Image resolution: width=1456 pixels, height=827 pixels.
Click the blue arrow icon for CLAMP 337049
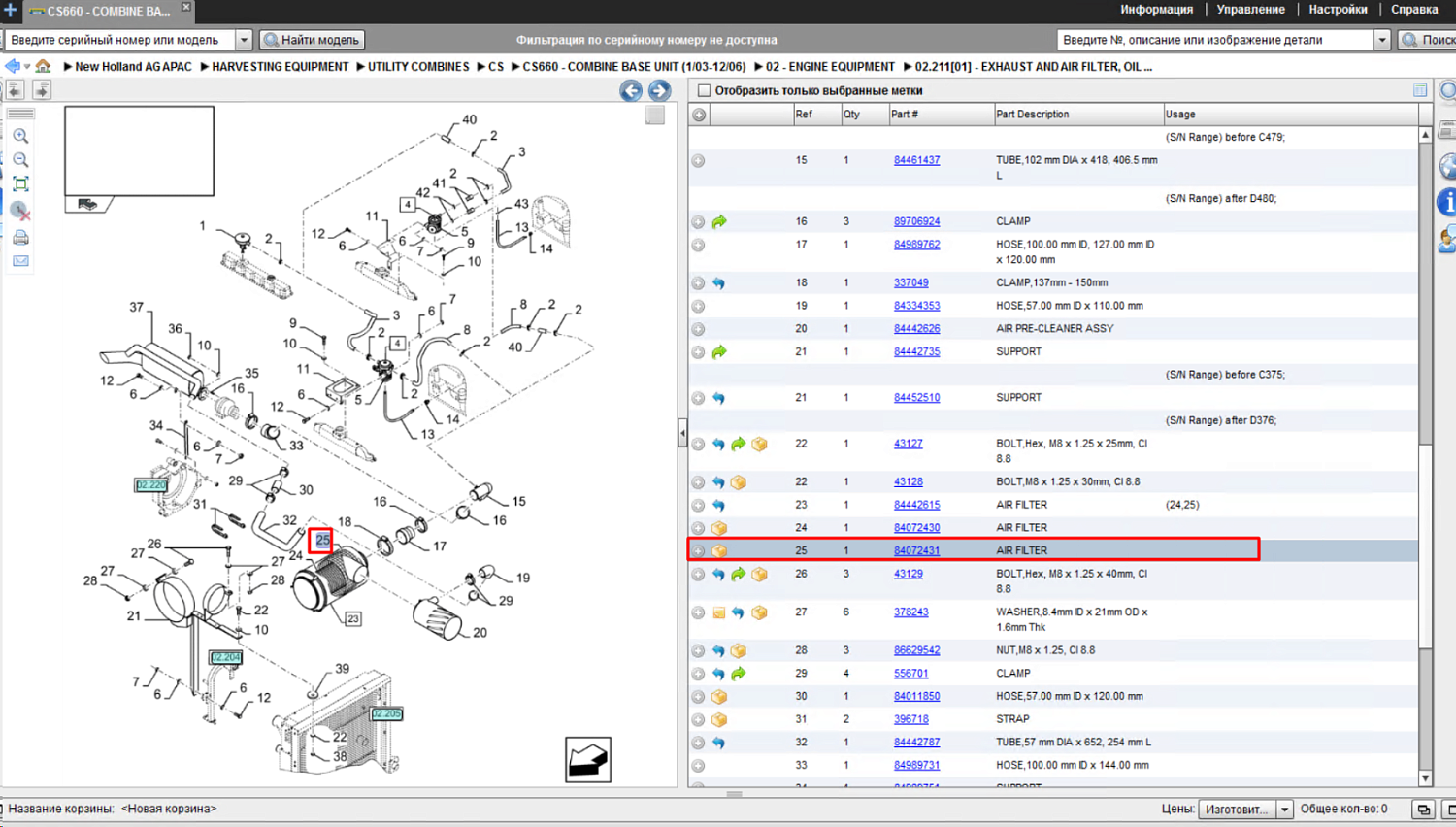[718, 283]
